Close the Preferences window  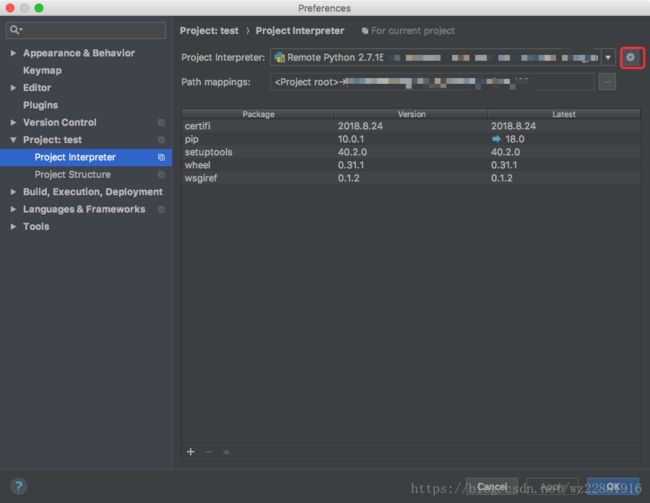coord(10,8)
